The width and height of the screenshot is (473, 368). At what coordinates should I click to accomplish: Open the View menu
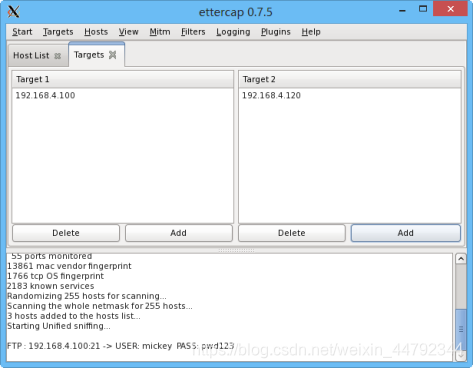(x=128, y=32)
